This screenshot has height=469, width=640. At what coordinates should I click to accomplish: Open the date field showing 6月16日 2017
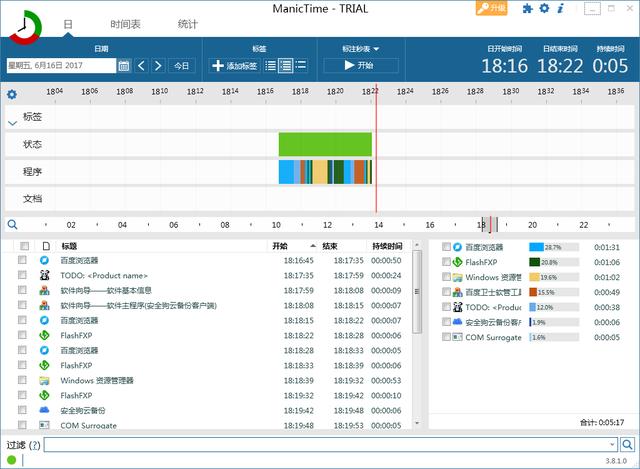pos(61,66)
